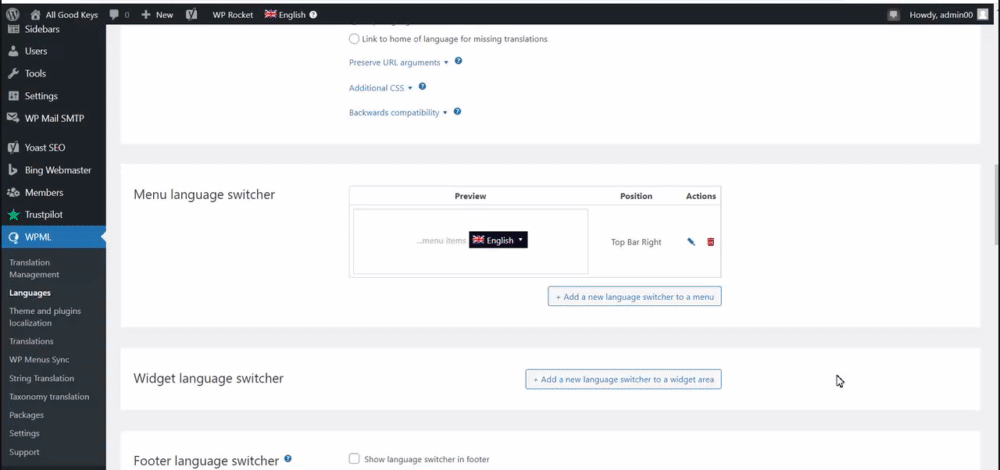Screen dimensions: 1000x470
Task: Expand Additional CSS section
Action: pos(381,87)
